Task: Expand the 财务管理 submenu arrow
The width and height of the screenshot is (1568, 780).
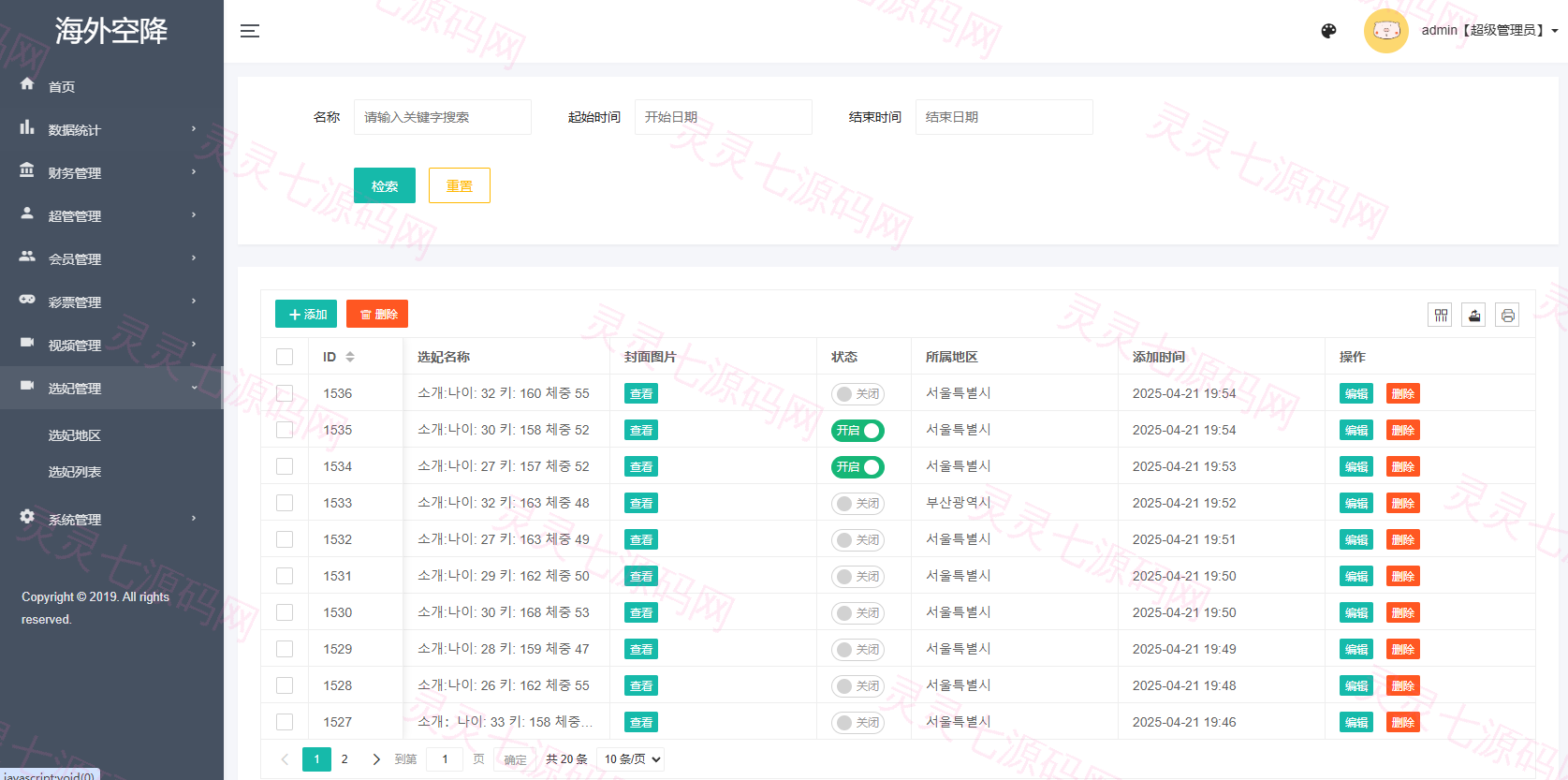Action: coord(194,172)
